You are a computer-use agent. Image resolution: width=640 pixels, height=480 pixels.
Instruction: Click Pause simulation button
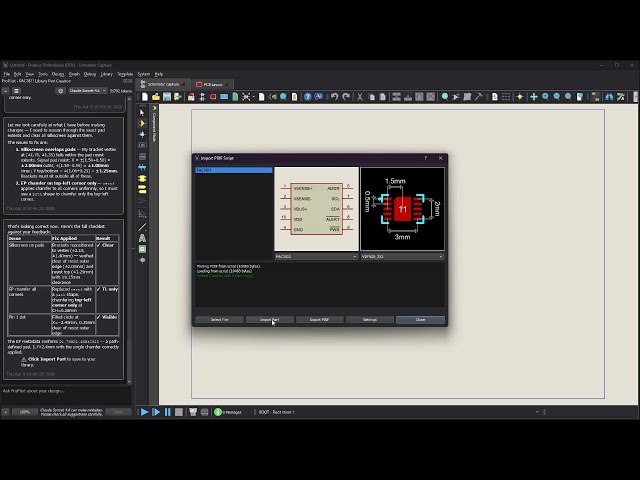click(x=167, y=412)
